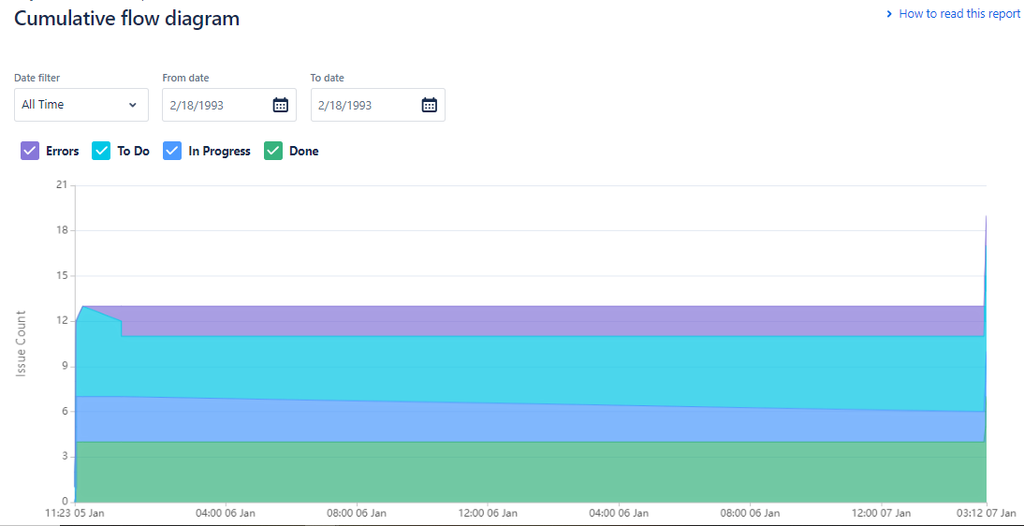Open the Date filter All Time dropdown
Viewport: 1024px width, 526px height.
(82, 105)
